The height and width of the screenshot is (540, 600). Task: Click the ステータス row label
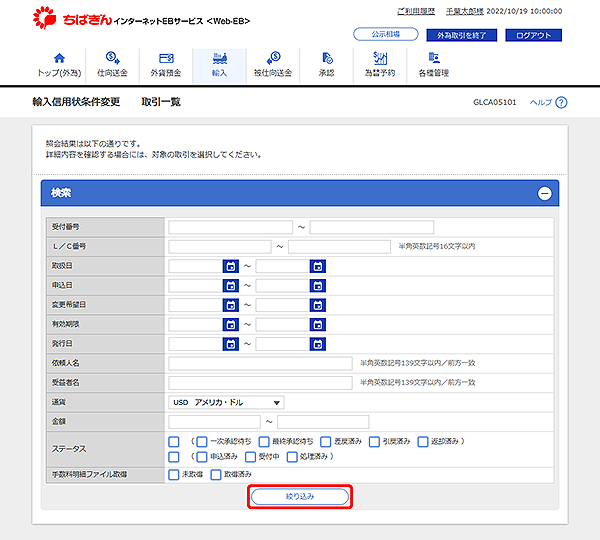pos(69,449)
